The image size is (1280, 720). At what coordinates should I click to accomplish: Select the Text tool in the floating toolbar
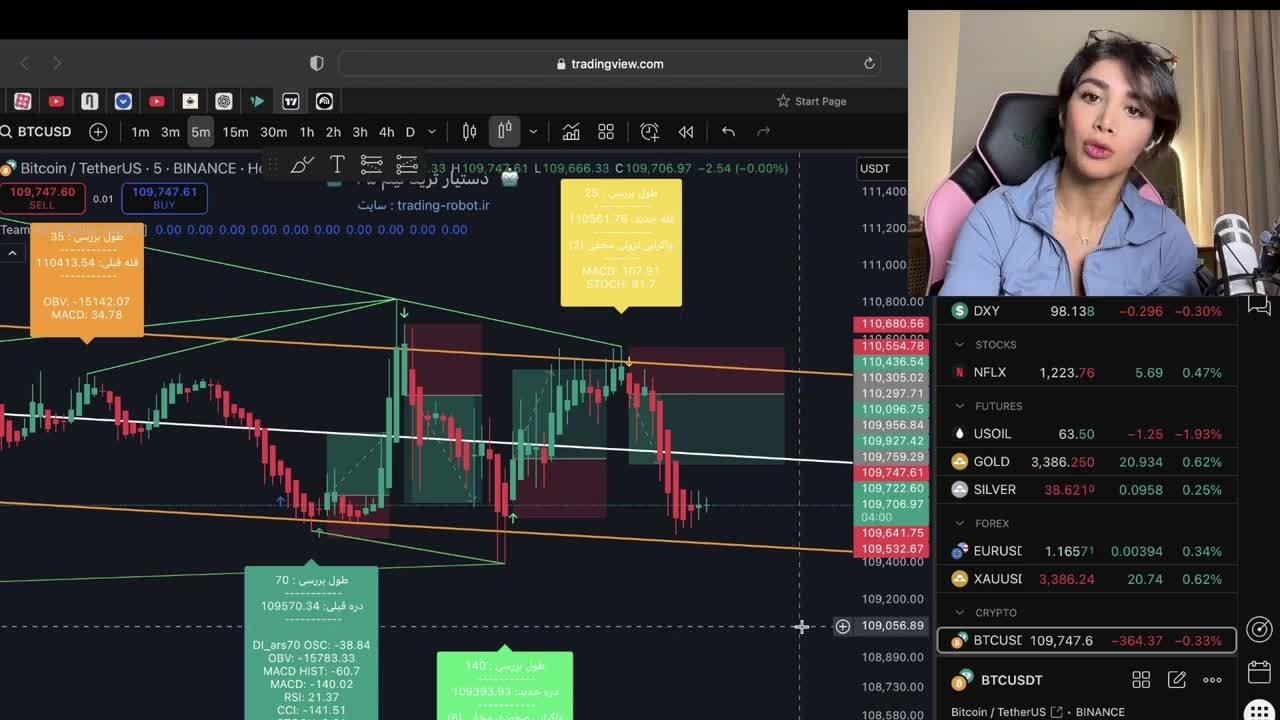pyautogui.click(x=337, y=165)
